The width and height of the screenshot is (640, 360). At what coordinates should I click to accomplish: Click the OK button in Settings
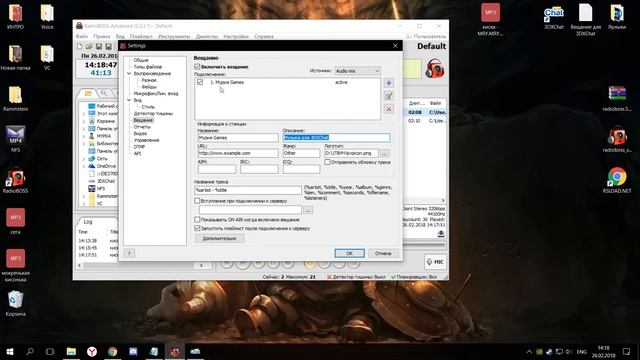click(x=349, y=253)
